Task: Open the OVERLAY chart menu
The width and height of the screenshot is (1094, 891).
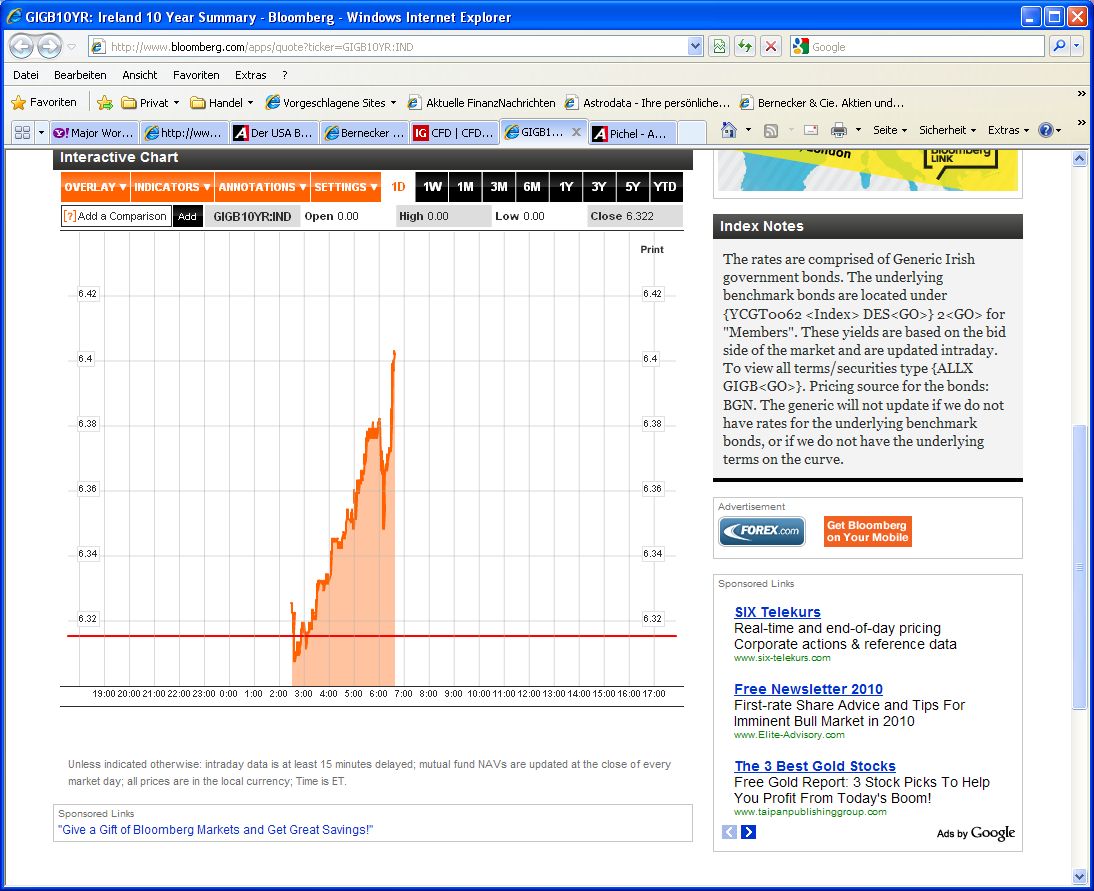Action: tap(95, 187)
